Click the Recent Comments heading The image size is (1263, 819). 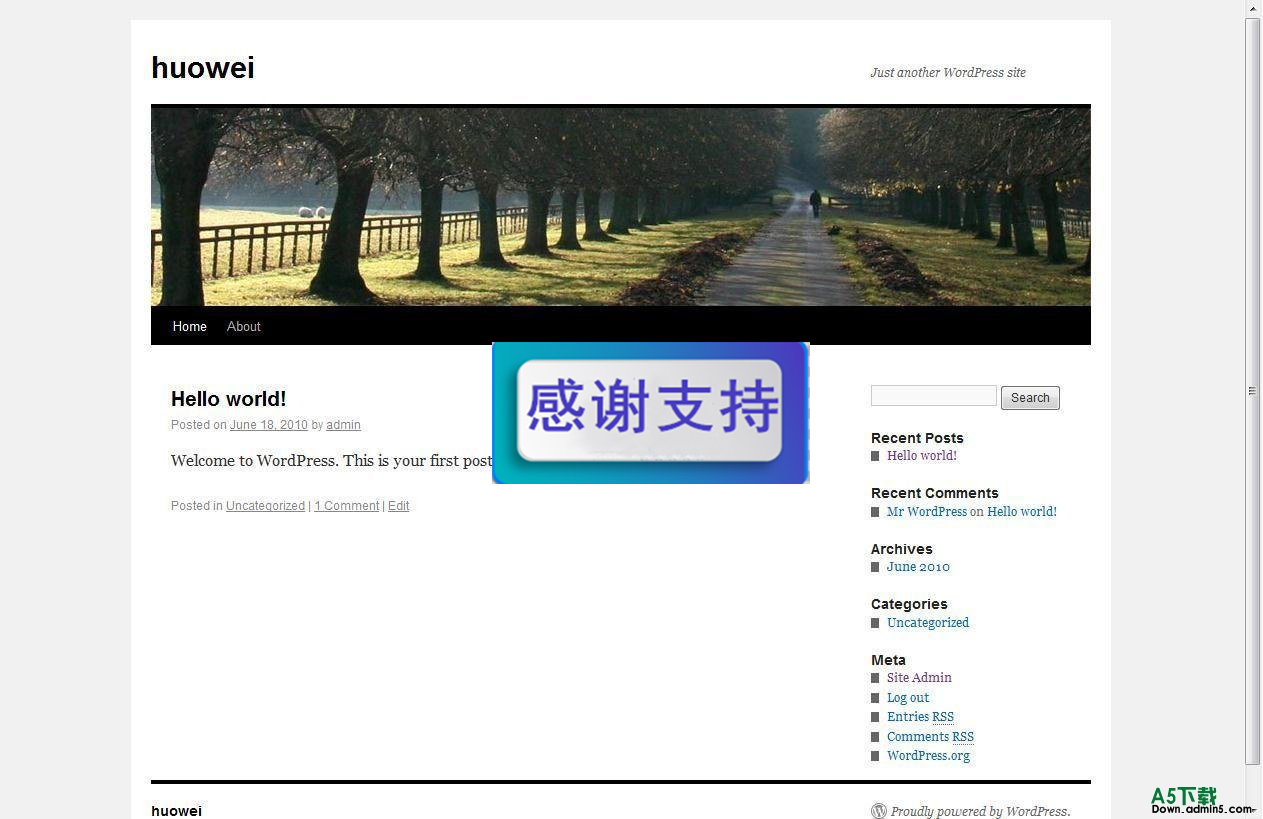[x=935, y=493]
